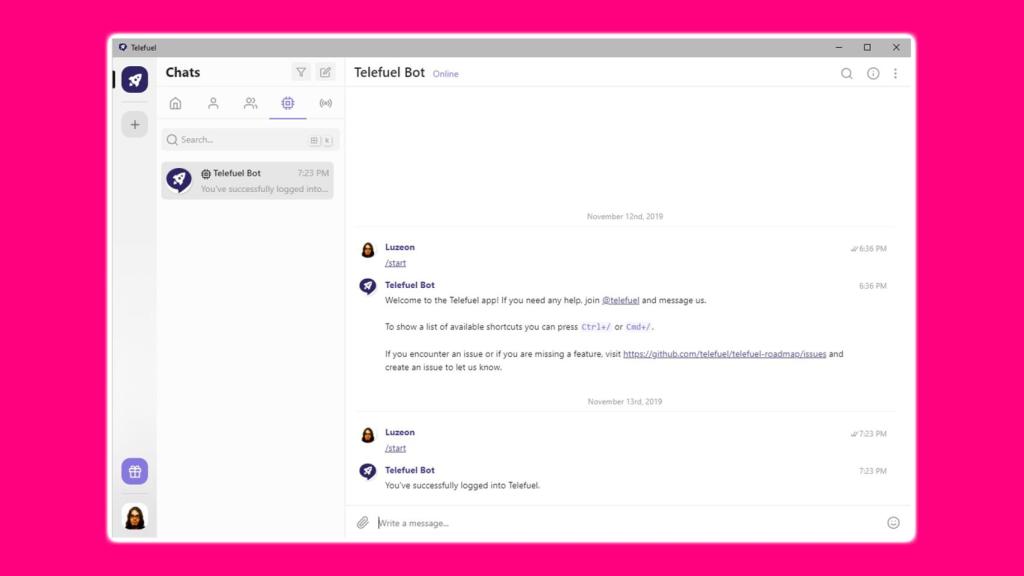Open emoji picker smiley icon

(x=893, y=523)
